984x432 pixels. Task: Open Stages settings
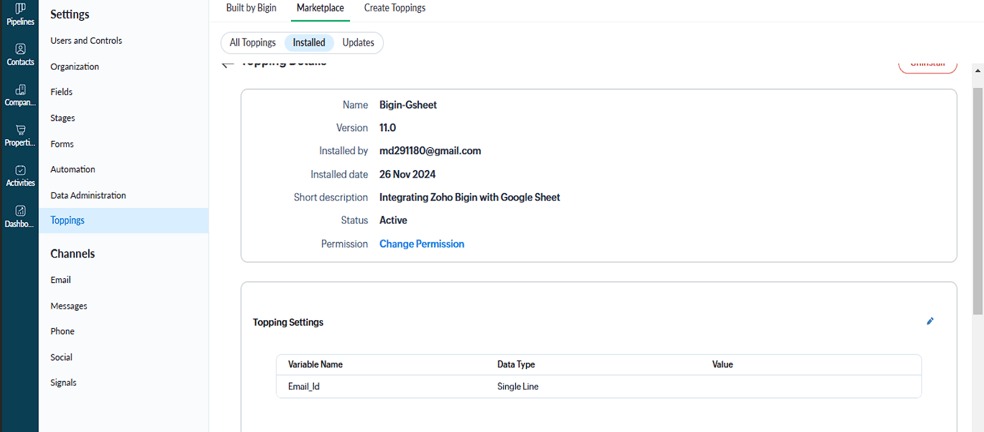tap(63, 118)
